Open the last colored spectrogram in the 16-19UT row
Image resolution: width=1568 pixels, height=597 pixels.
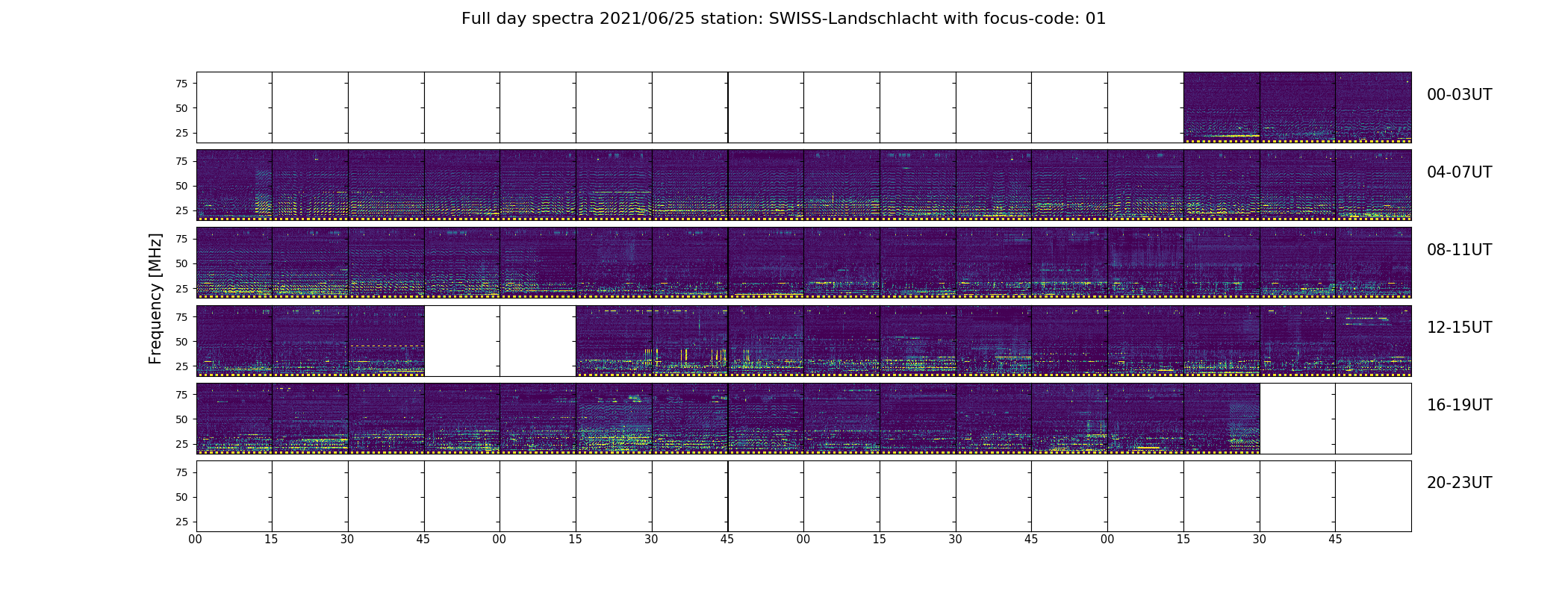[x=1222, y=419]
